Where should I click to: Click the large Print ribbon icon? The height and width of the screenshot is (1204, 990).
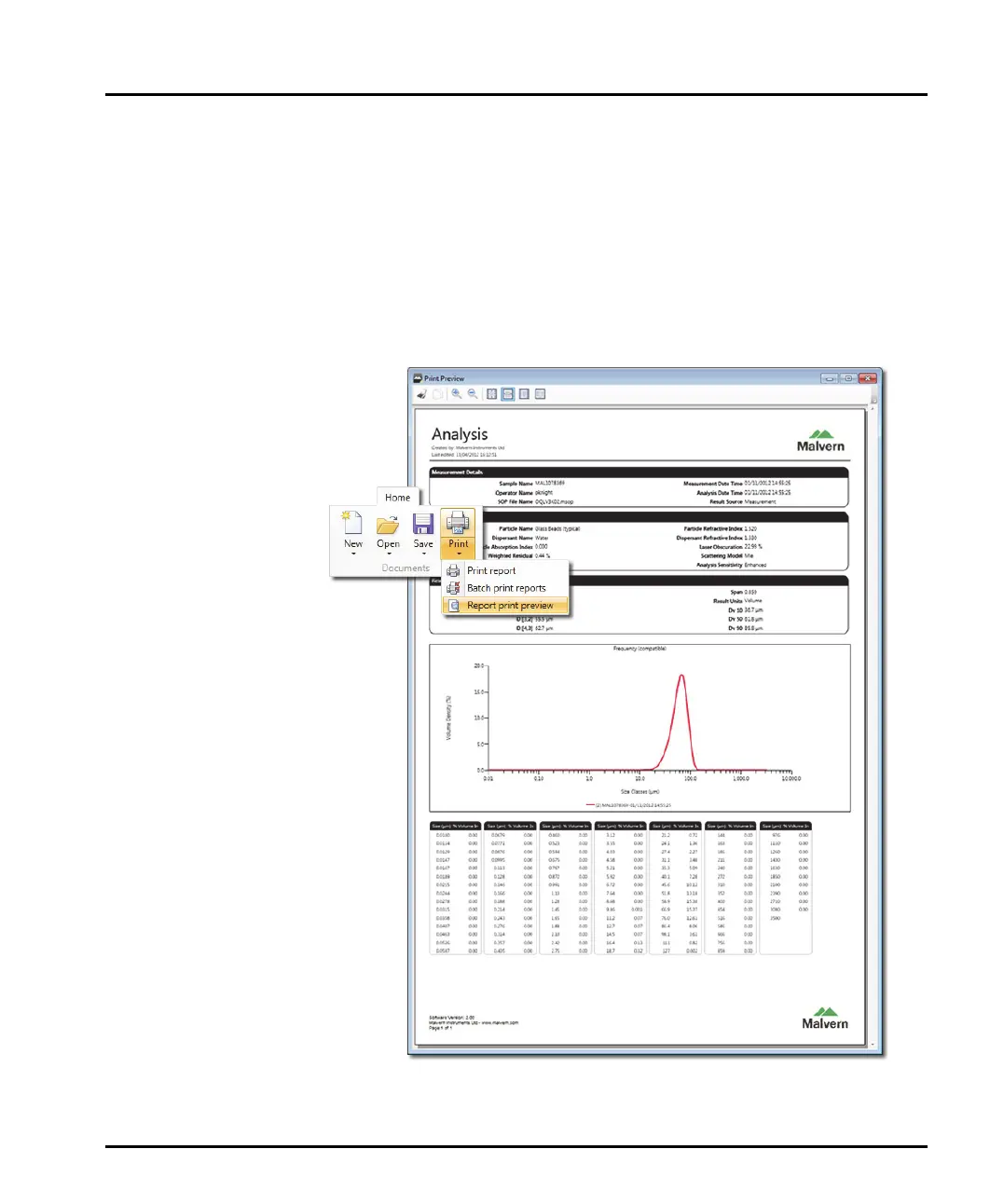coord(459,523)
